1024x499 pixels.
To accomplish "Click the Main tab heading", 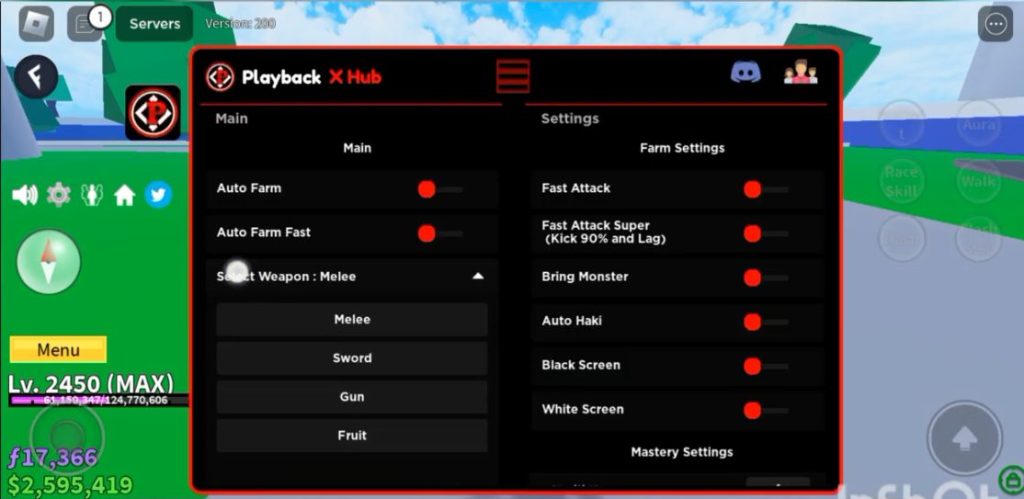I will 231,119.
